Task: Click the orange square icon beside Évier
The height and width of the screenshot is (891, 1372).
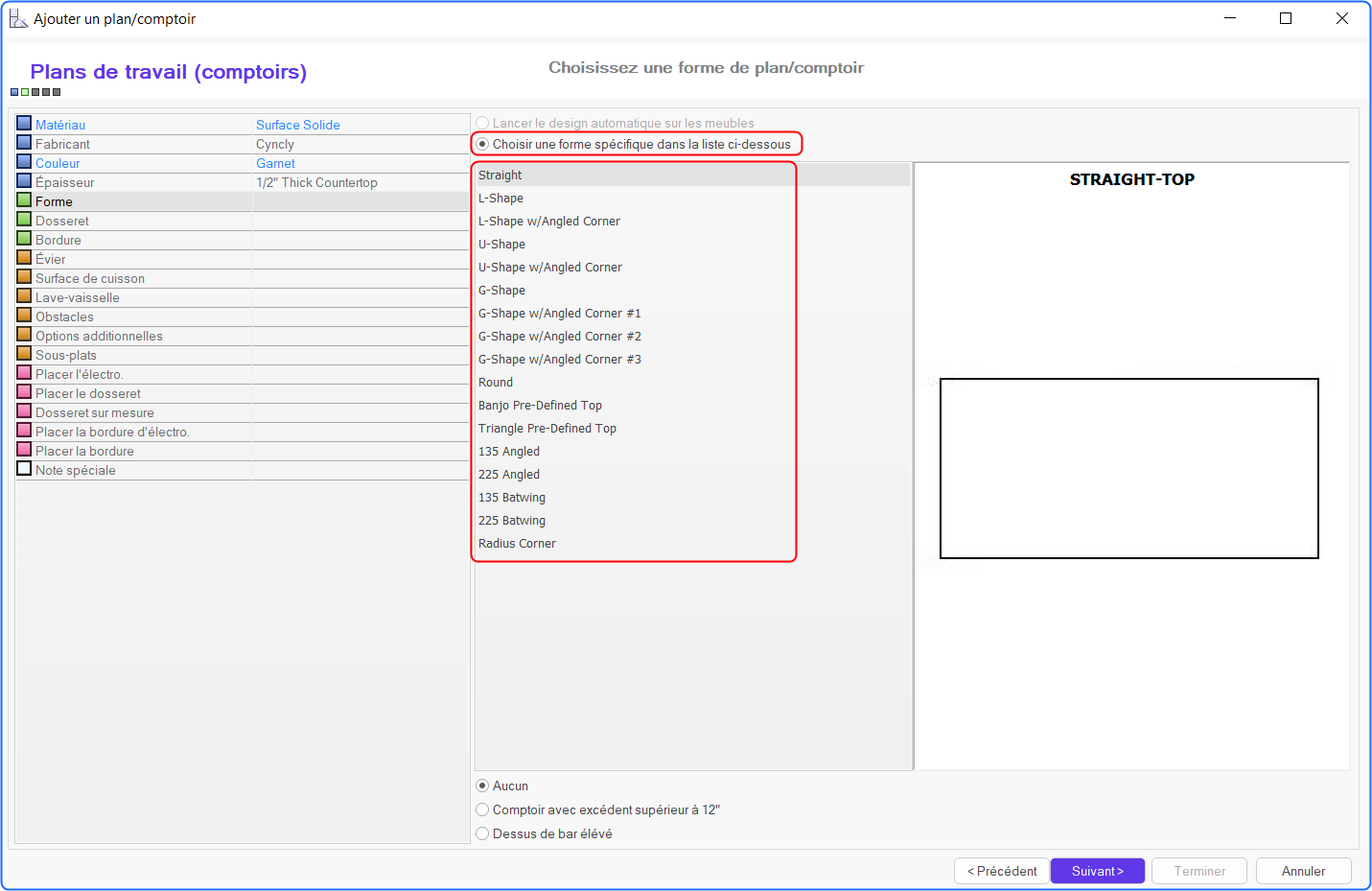Action: pos(24,258)
